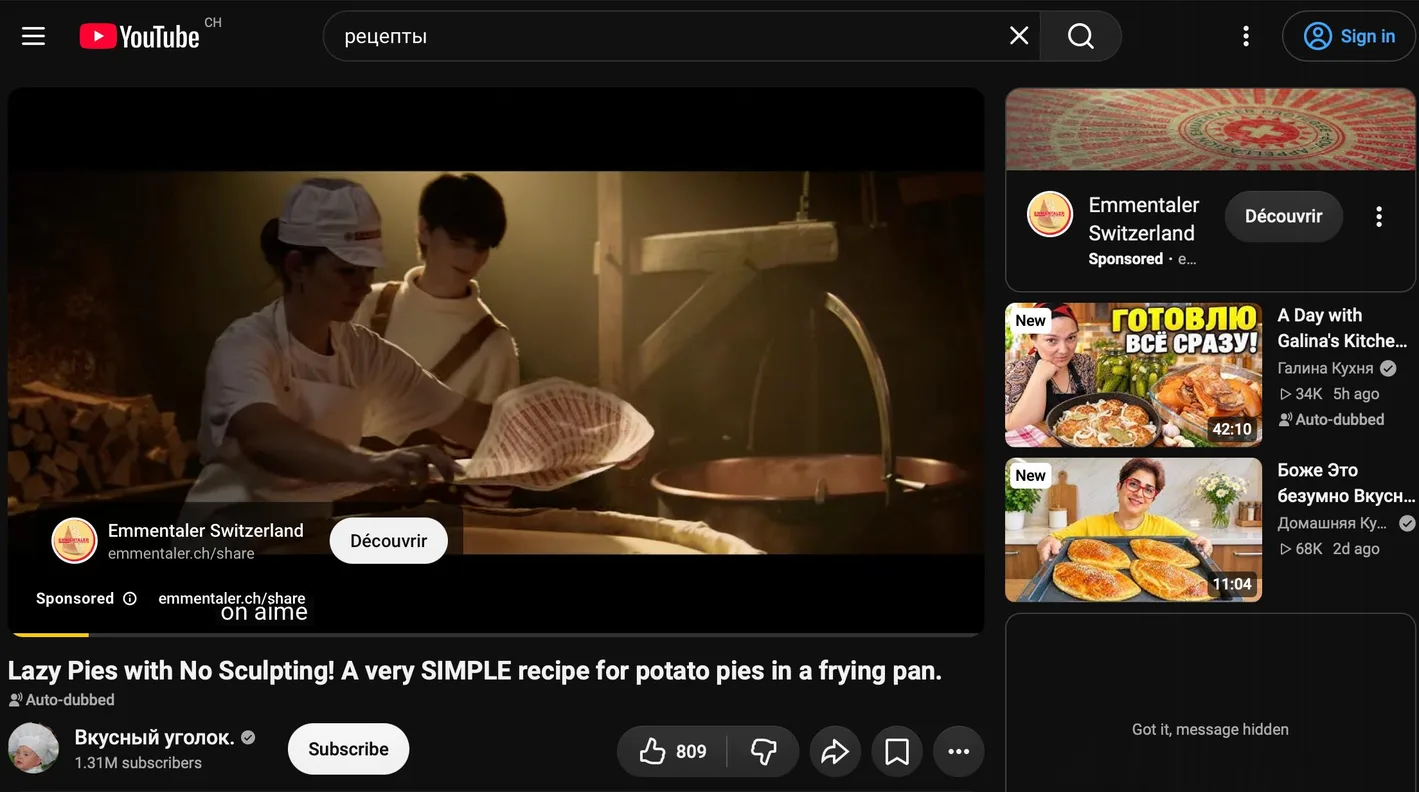The image size is (1419, 792).
Task: Click Emmentaler logo avatar in sidebar ad
Action: pyautogui.click(x=1050, y=214)
